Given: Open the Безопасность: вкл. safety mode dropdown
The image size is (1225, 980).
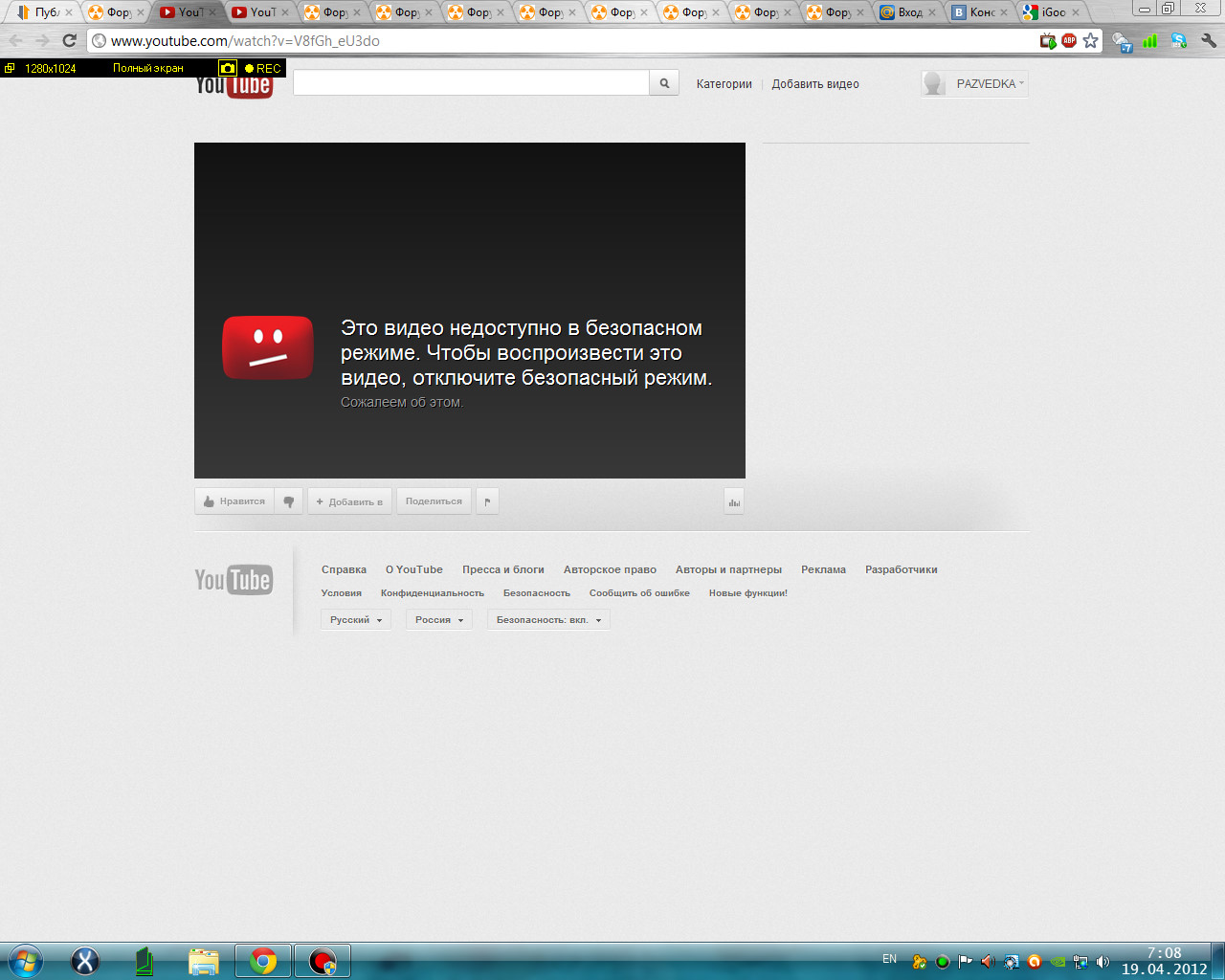Looking at the screenshot, I should click(548, 619).
